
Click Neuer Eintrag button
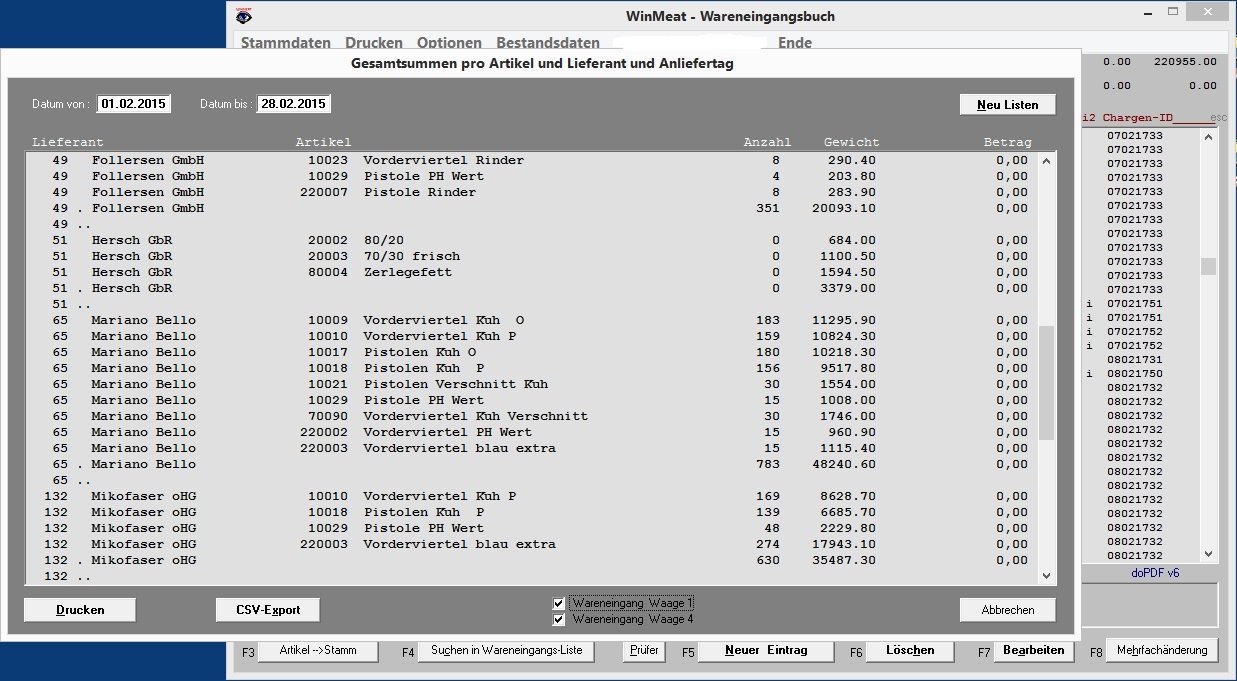click(766, 651)
